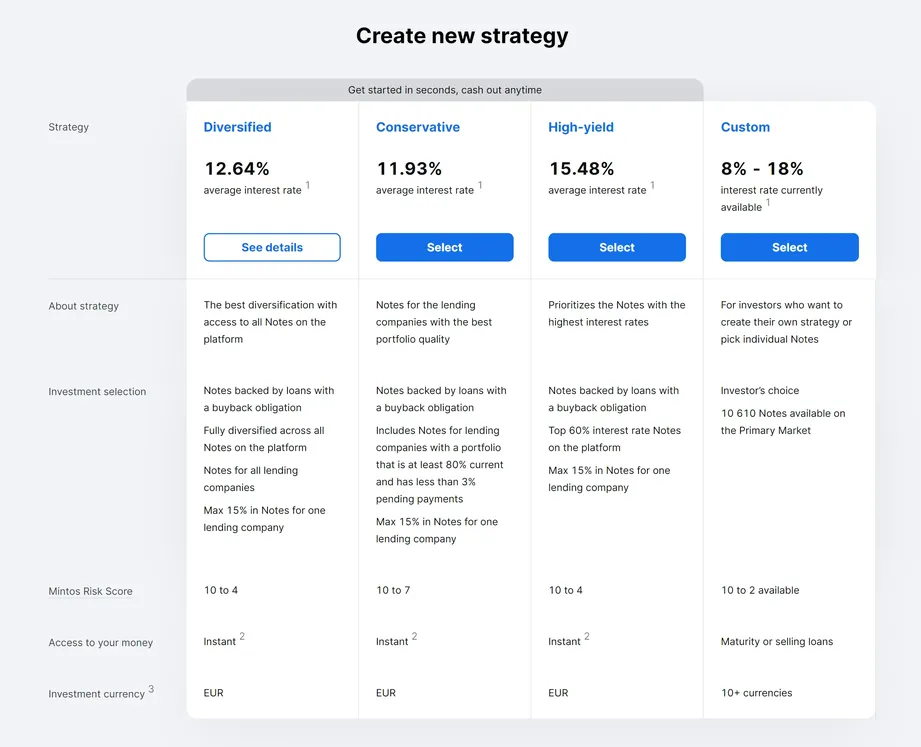Click footnote 2 next to Diversified Instant access
921x747 pixels.
242,636
